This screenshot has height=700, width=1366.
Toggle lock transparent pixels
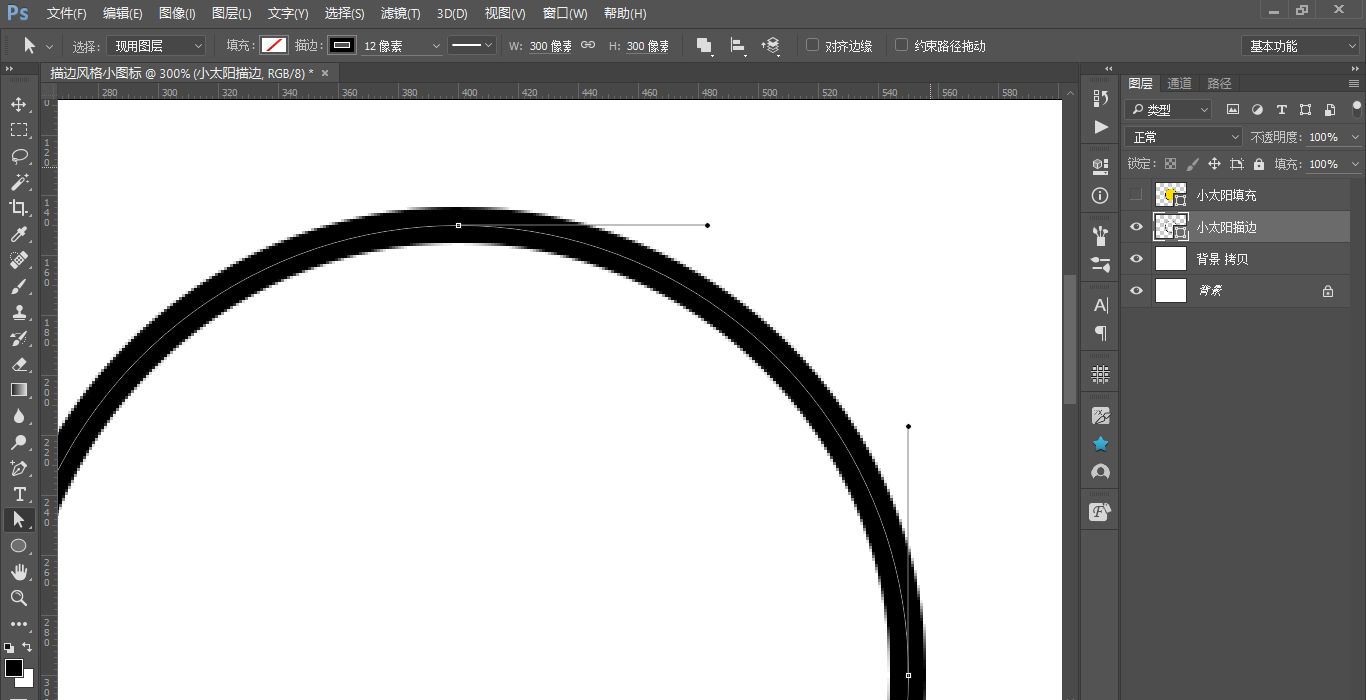pos(1170,164)
